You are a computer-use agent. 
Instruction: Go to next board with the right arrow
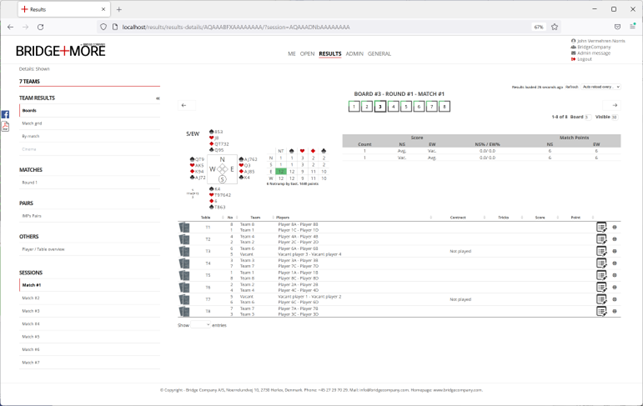(x=614, y=105)
